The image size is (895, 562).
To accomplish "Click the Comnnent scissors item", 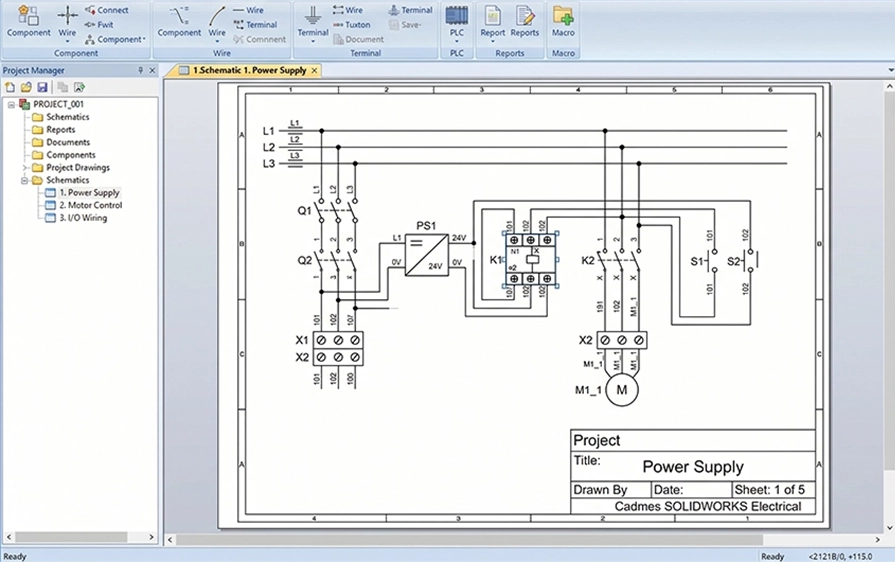I will click(x=259, y=39).
